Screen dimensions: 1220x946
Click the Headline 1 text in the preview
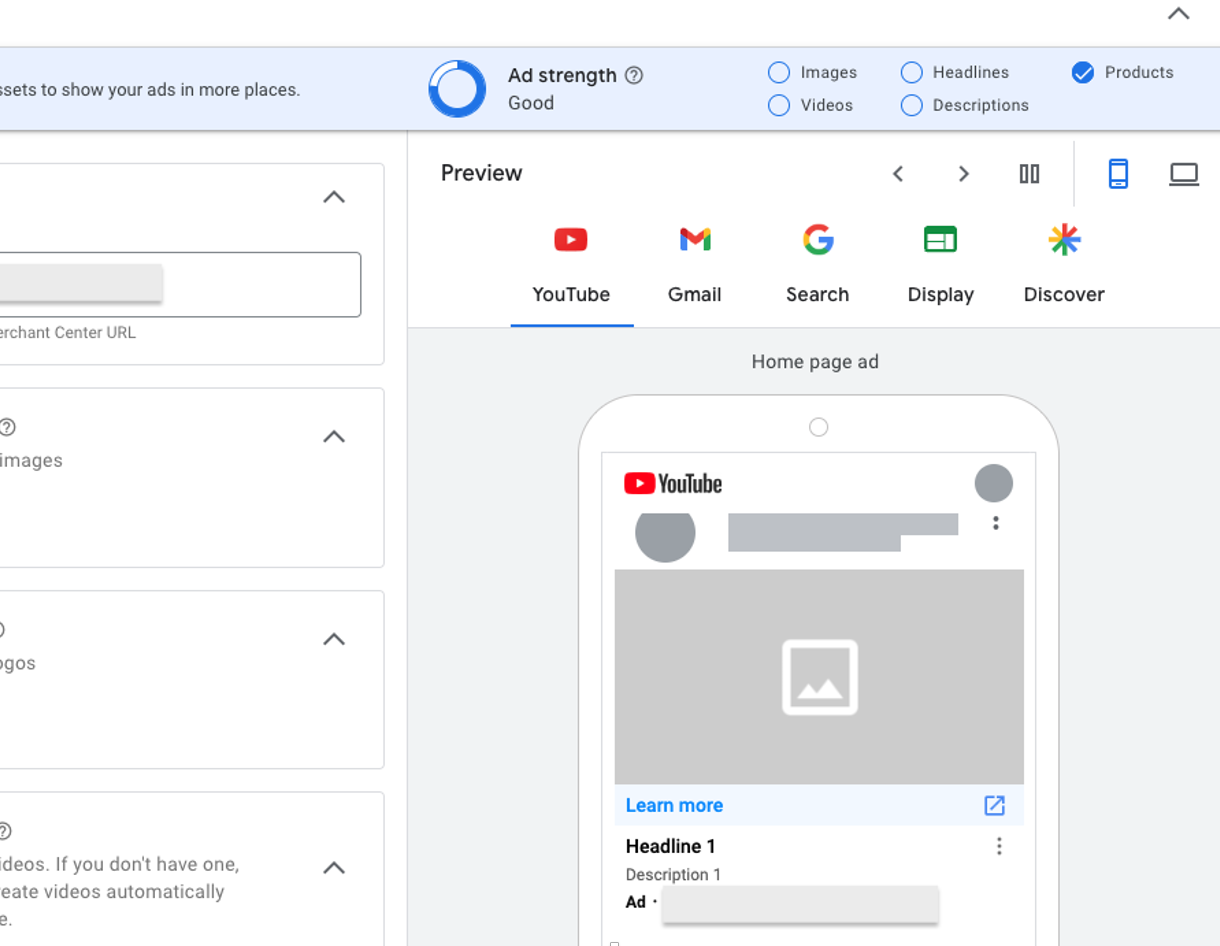coord(671,846)
